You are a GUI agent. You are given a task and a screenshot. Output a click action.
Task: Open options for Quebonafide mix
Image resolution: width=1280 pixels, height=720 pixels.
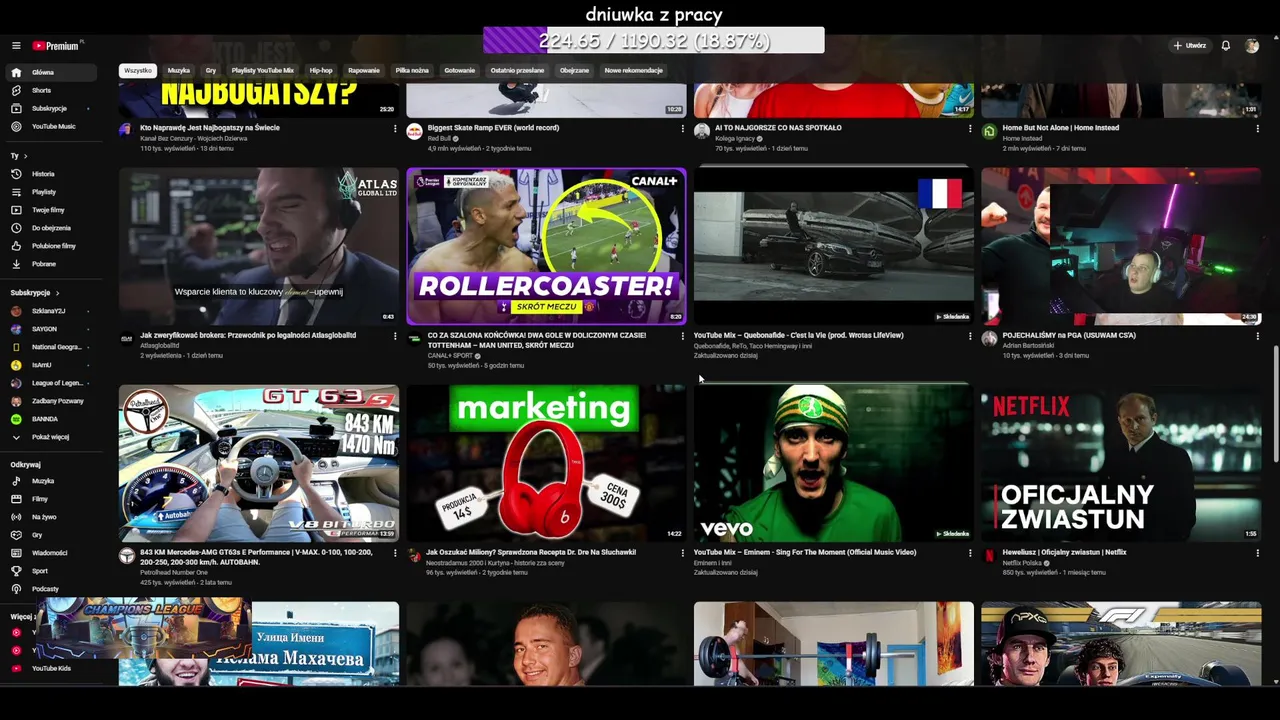970,336
